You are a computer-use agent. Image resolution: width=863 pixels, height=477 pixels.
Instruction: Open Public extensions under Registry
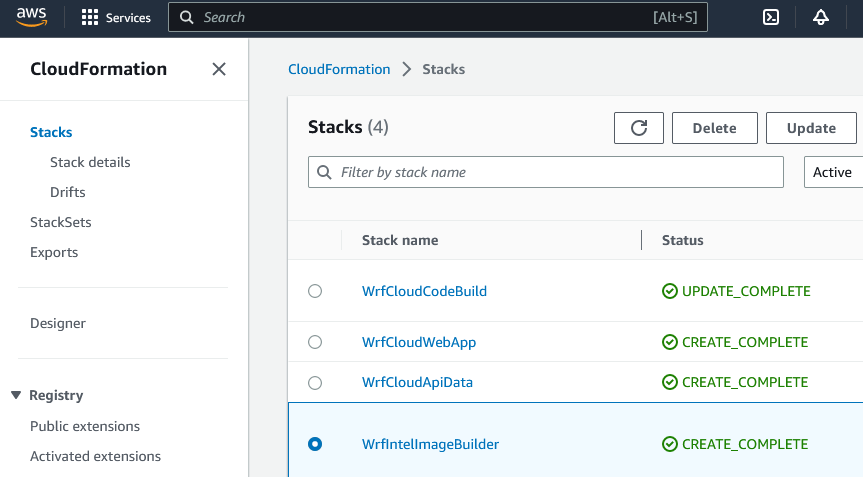click(85, 426)
